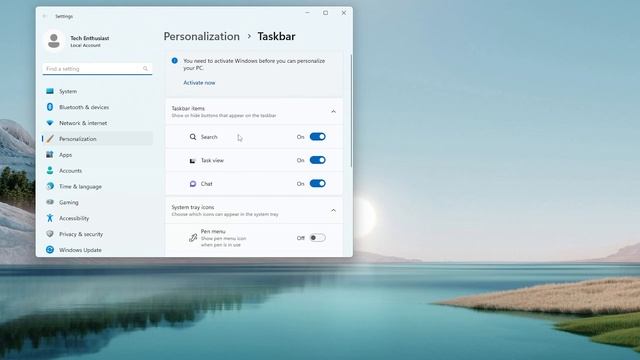Select Apps in the settings sidebar

[x=98, y=155]
